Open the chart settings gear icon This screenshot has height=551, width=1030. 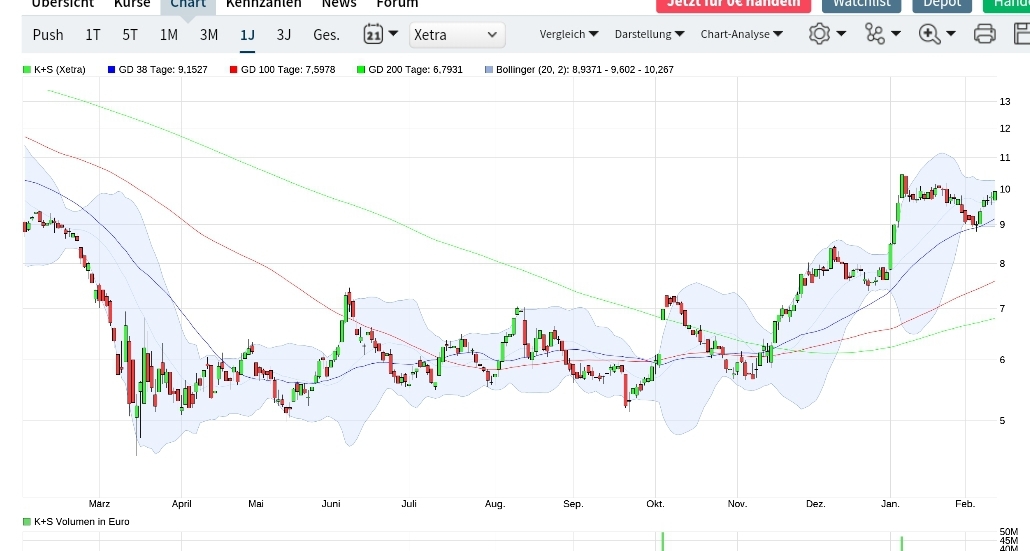tap(819, 33)
